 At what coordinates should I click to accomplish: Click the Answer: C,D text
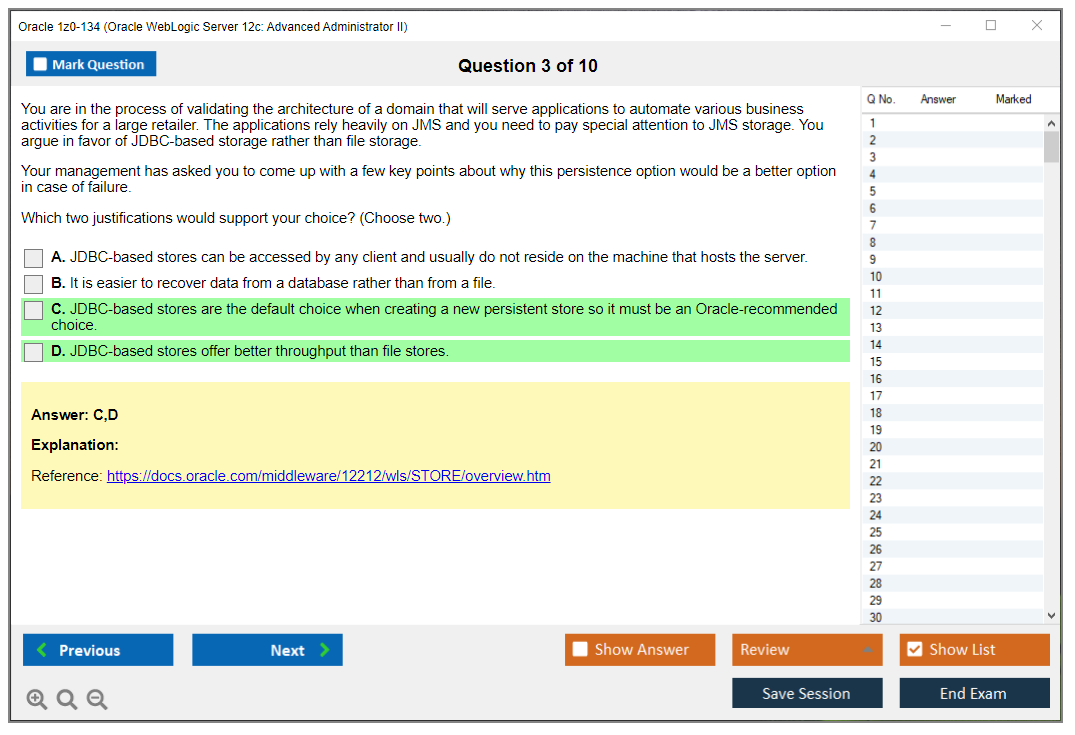click(x=75, y=415)
